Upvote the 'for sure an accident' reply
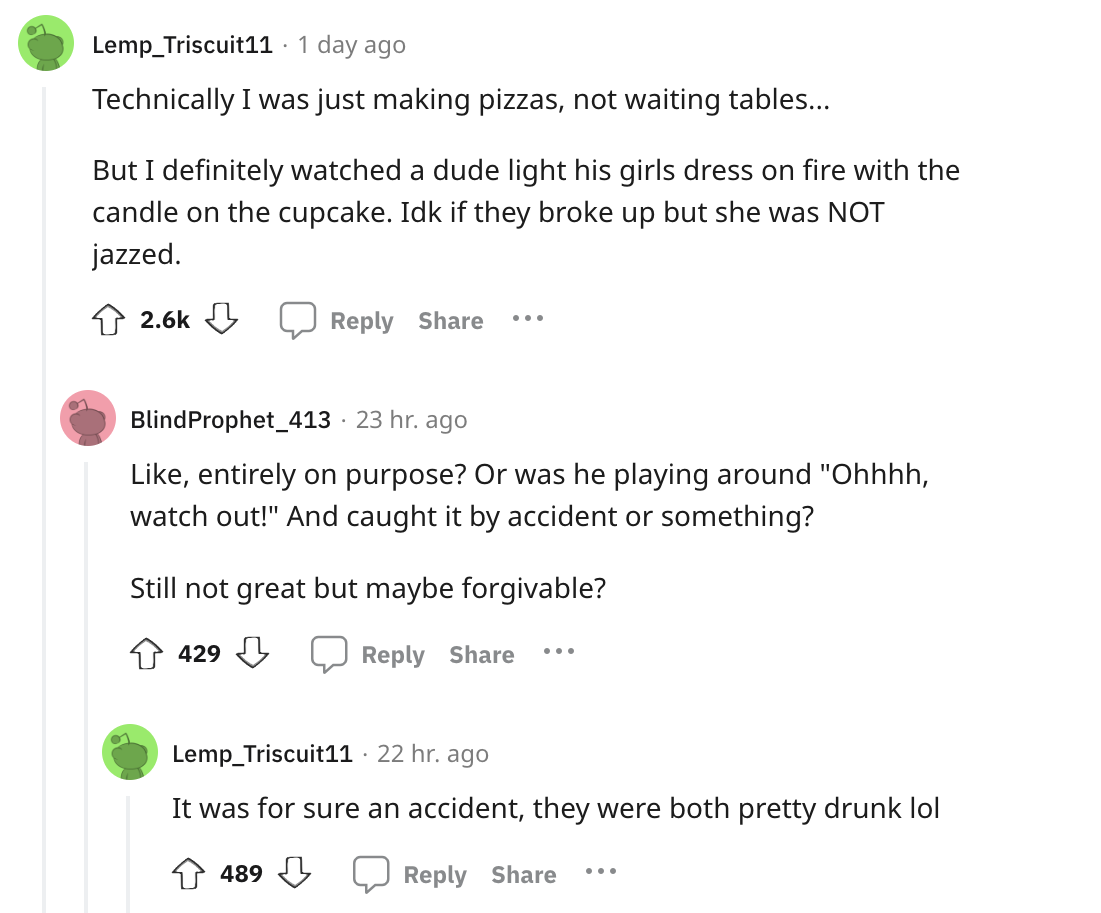 point(187,874)
